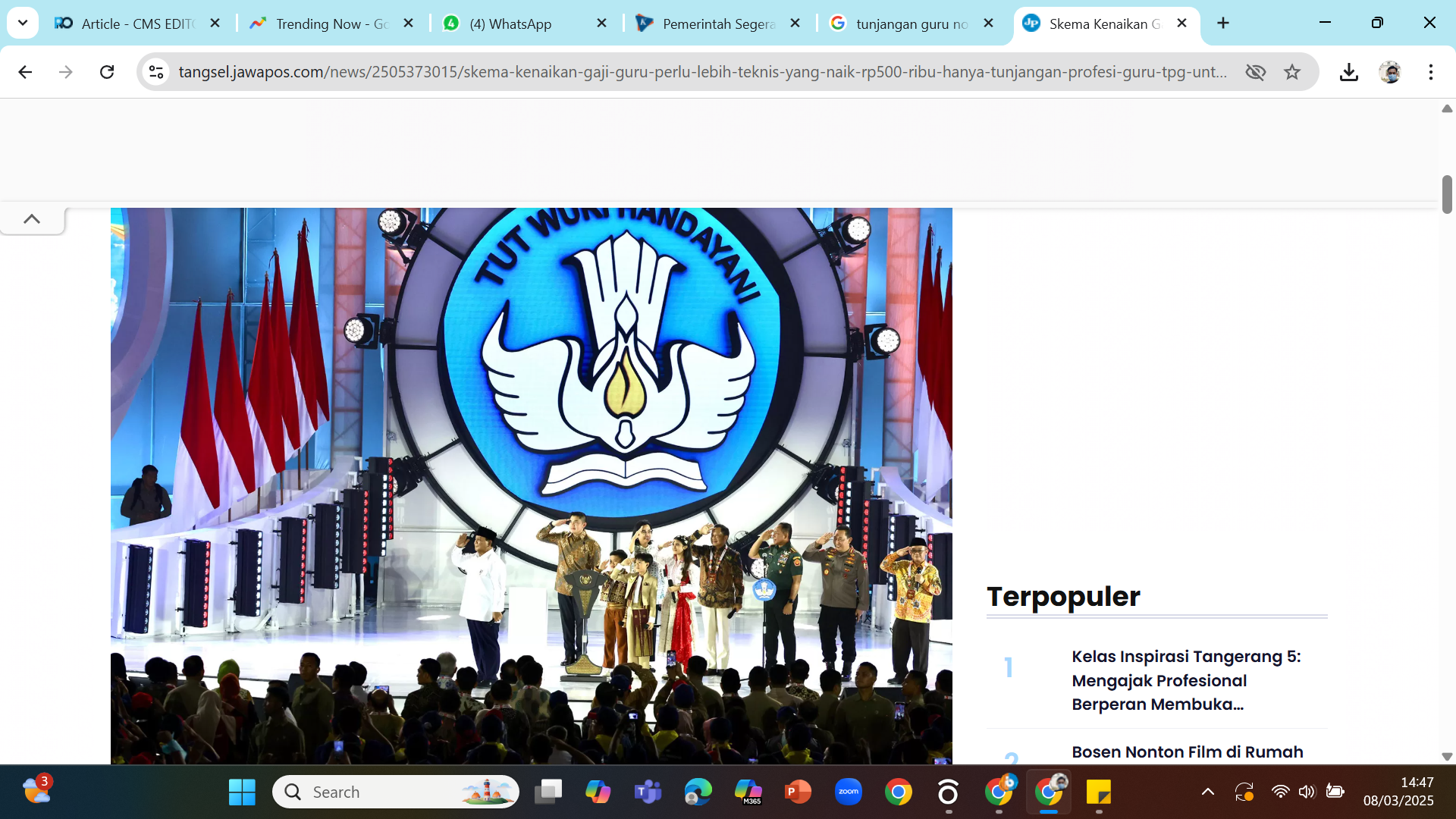Close the Article - CMS EDITOR tab
Viewport: 1456px width, 819px height.
coord(215,24)
